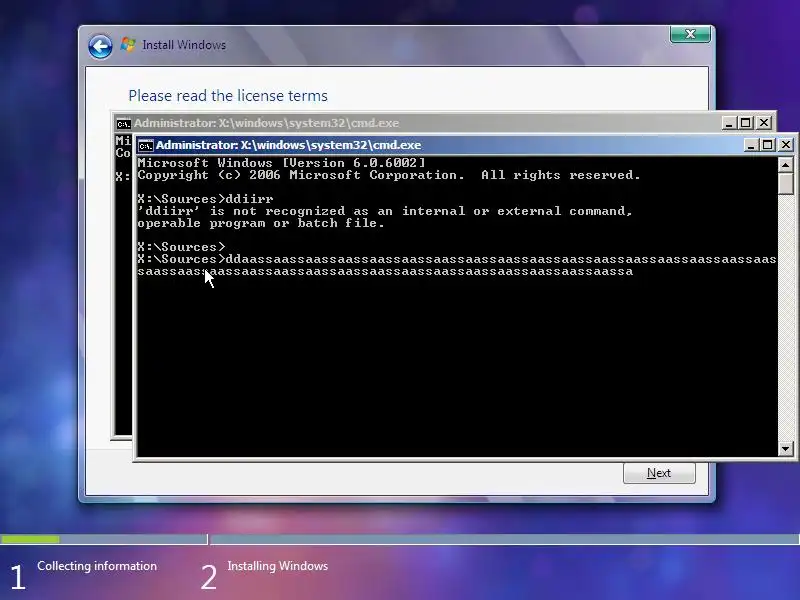Click the 'is not recognized' error message line

coord(385,211)
